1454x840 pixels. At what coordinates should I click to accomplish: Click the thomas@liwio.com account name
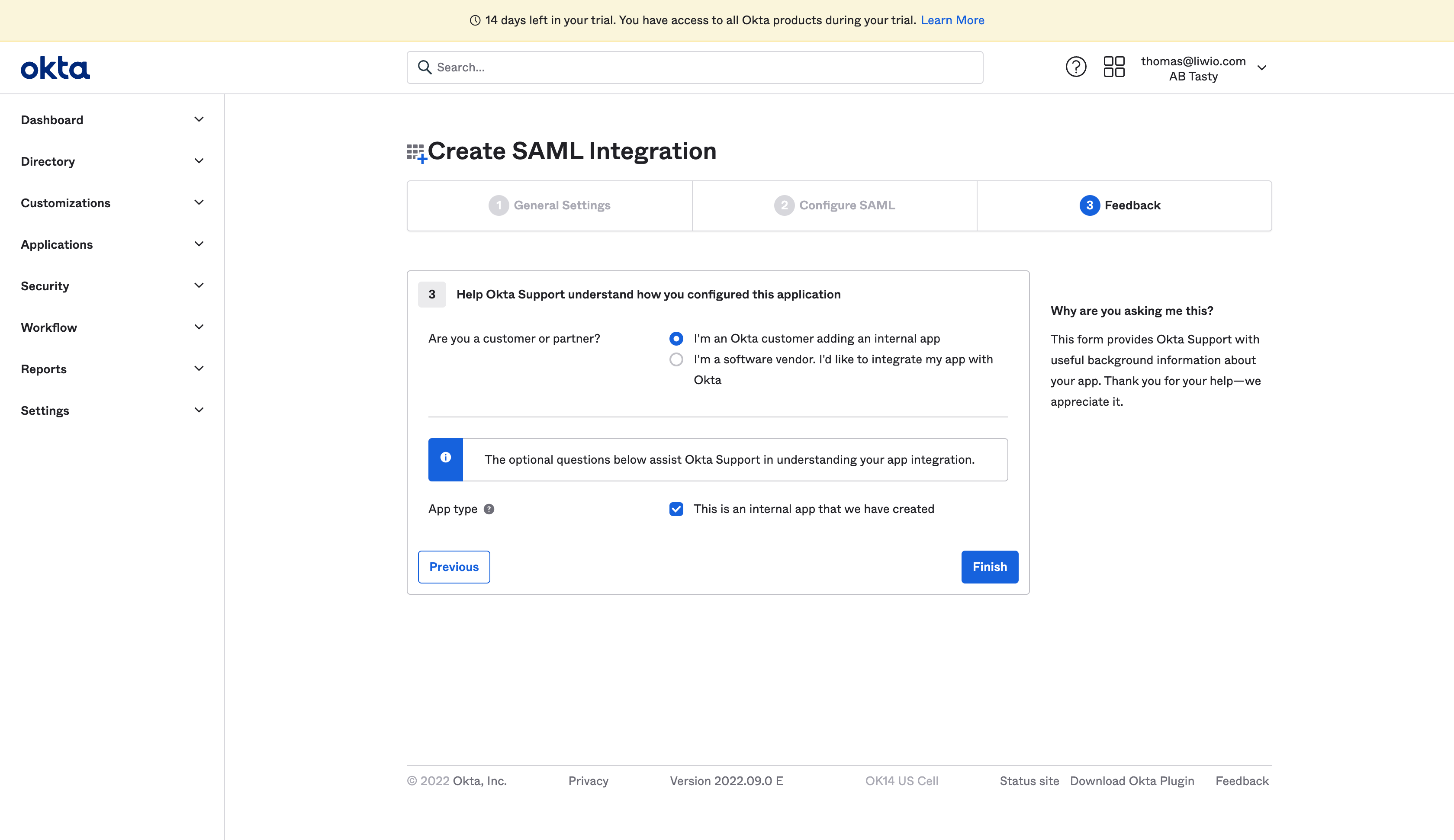[x=1193, y=61]
